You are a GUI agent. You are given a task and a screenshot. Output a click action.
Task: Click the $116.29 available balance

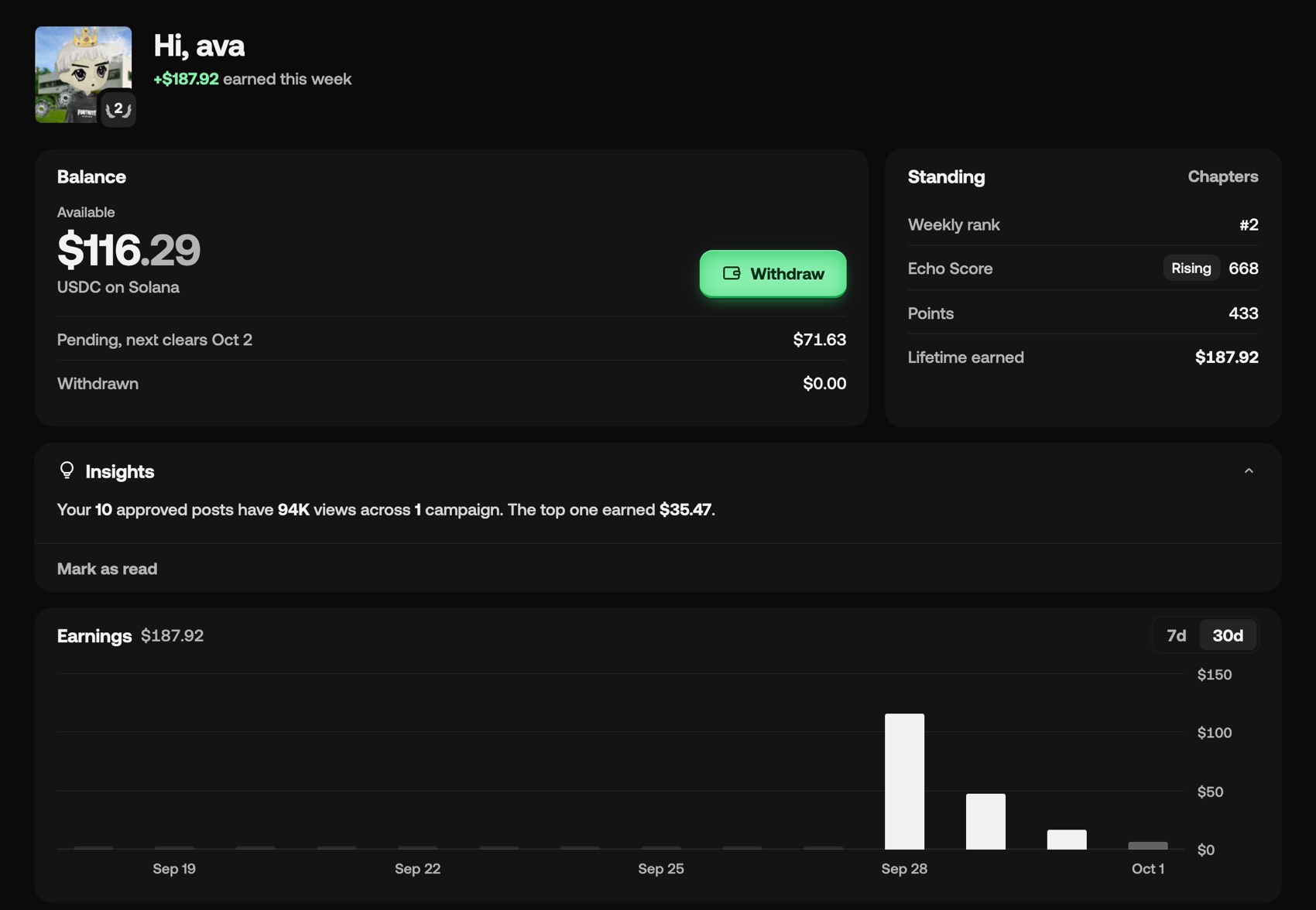click(x=129, y=249)
